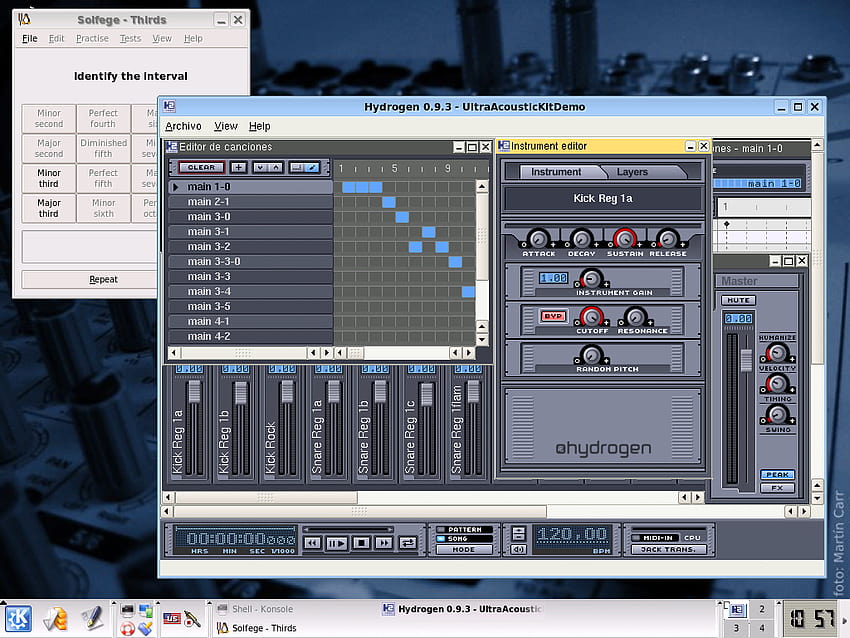Click the Kick Reg 1a mixer fader
The width and height of the screenshot is (850, 638).
194,392
